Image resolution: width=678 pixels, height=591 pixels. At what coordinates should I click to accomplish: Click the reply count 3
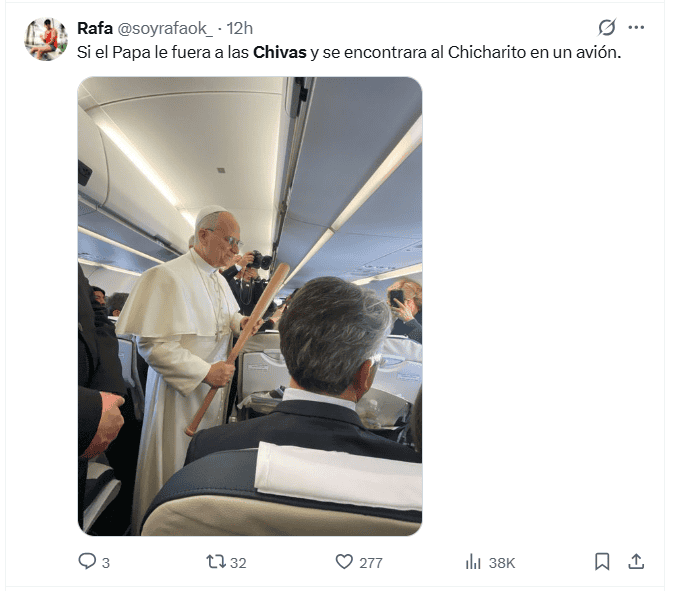(106, 563)
